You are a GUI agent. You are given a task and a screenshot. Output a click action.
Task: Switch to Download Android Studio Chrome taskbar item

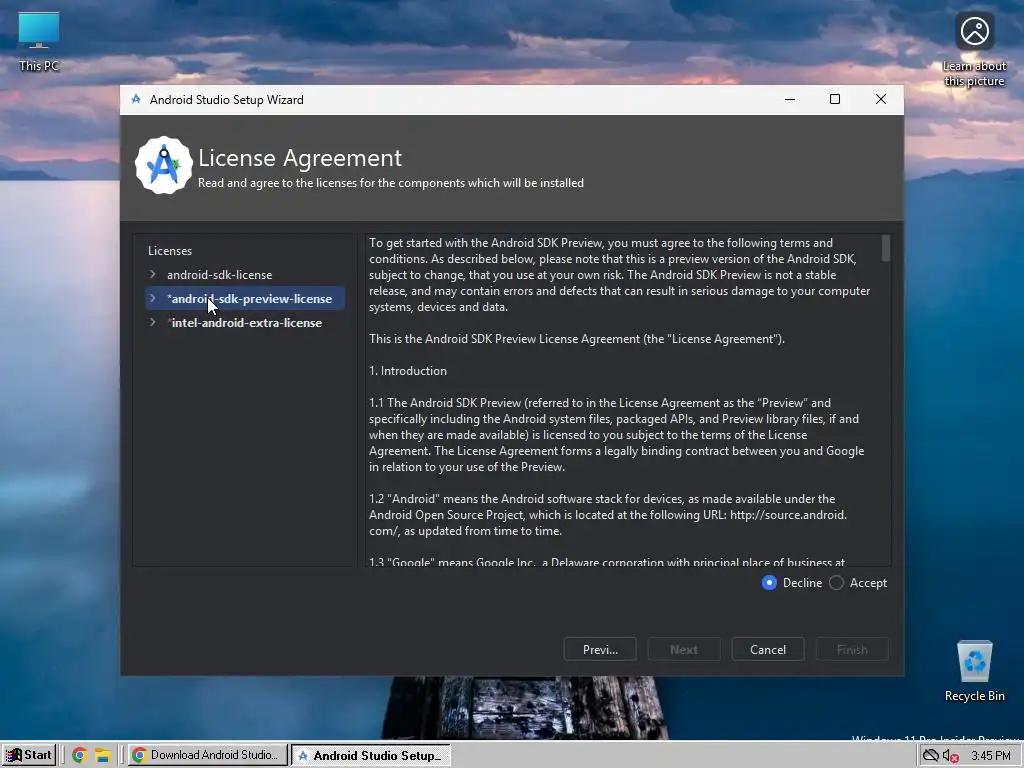click(208, 755)
